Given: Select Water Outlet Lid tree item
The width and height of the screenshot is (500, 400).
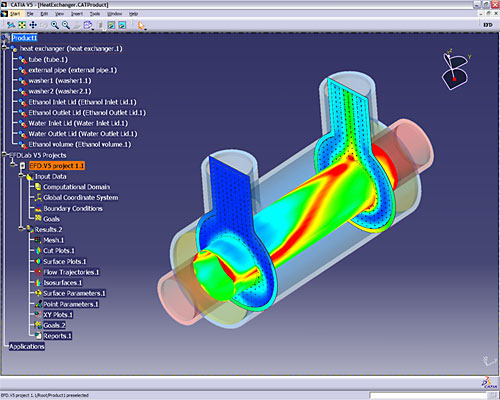Looking at the screenshot, I should click(83, 134).
